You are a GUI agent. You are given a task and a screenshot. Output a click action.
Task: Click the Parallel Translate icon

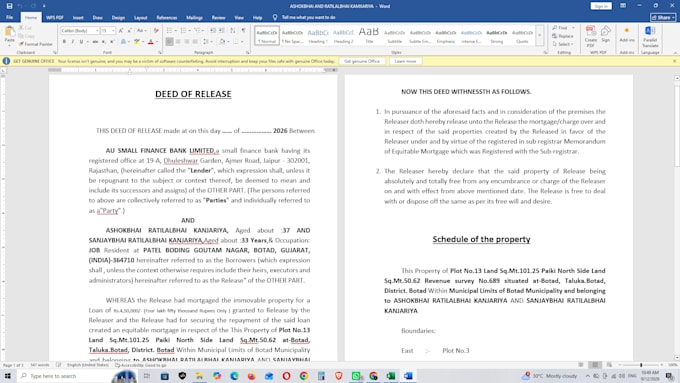point(650,36)
